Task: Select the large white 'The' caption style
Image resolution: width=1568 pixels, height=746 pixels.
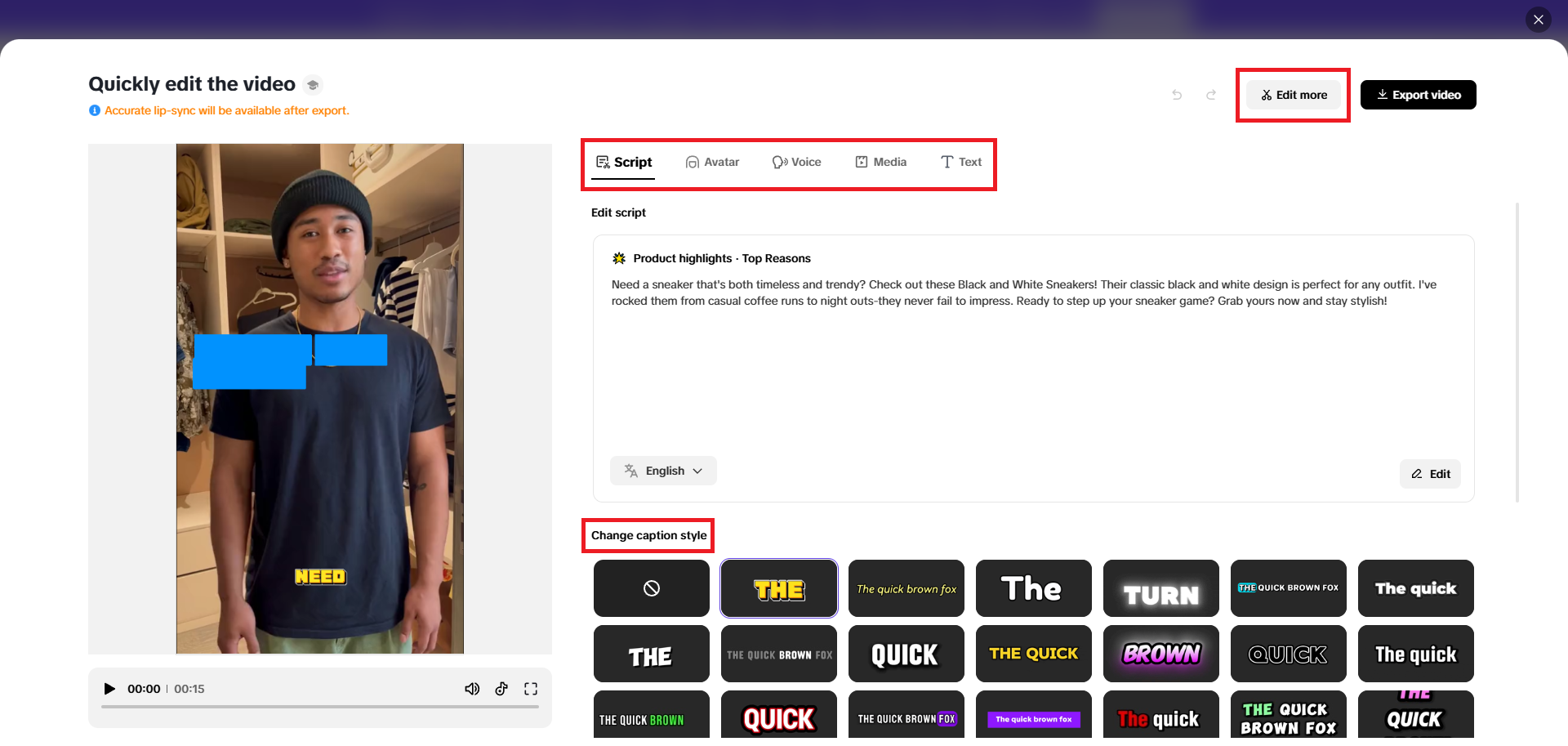Action: point(1034,588)
